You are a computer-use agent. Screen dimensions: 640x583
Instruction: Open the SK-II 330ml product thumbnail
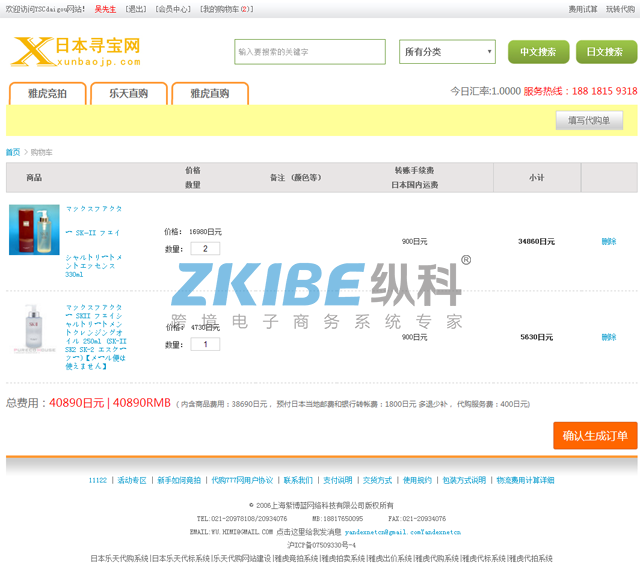[34, 230]
